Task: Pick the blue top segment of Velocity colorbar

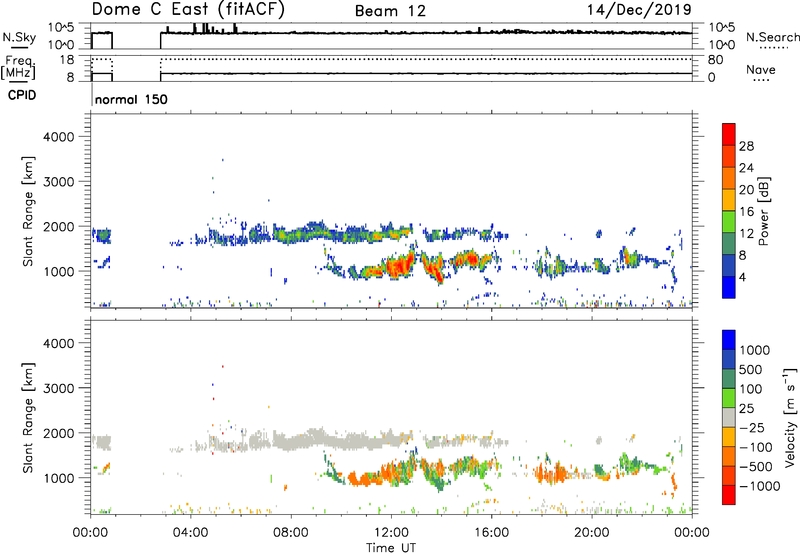Action: [729, 340]
